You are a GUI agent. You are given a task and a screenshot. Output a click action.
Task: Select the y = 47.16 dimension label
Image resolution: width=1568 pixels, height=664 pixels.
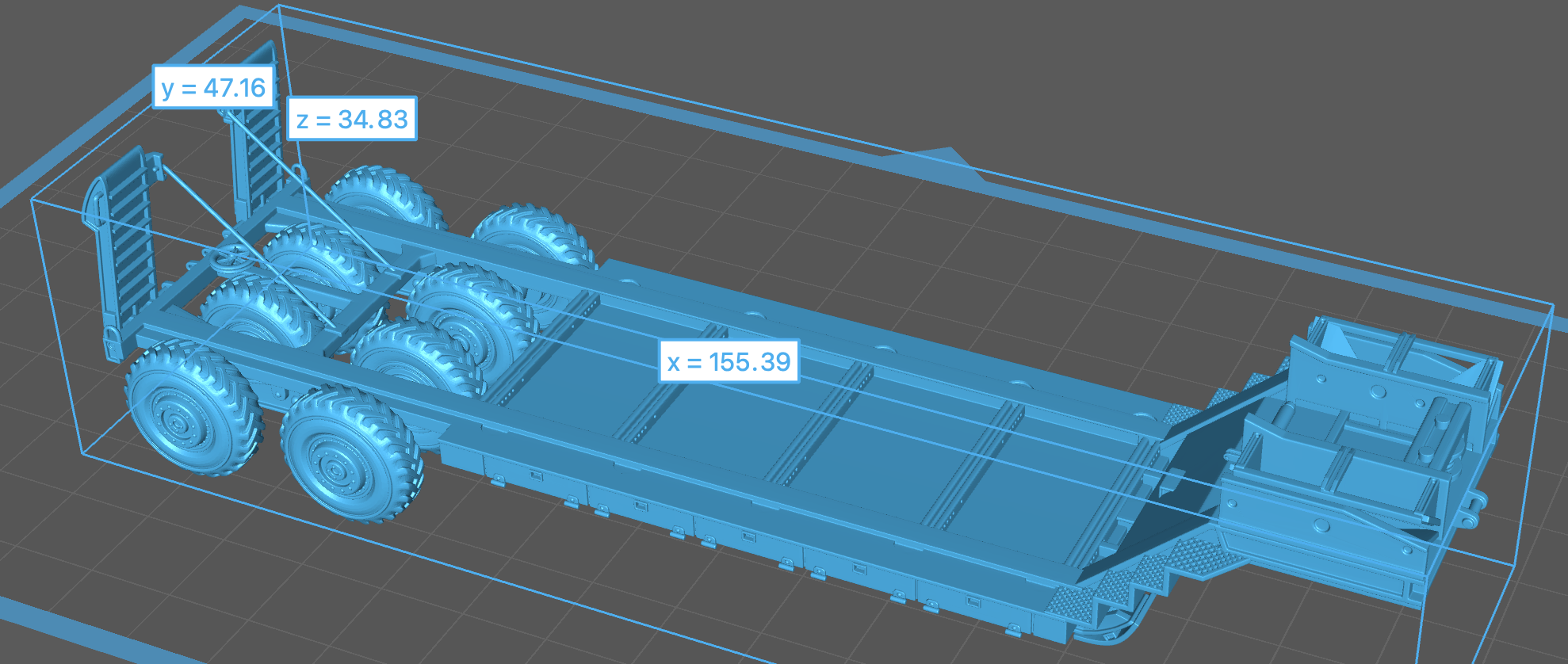coord(213,87)
